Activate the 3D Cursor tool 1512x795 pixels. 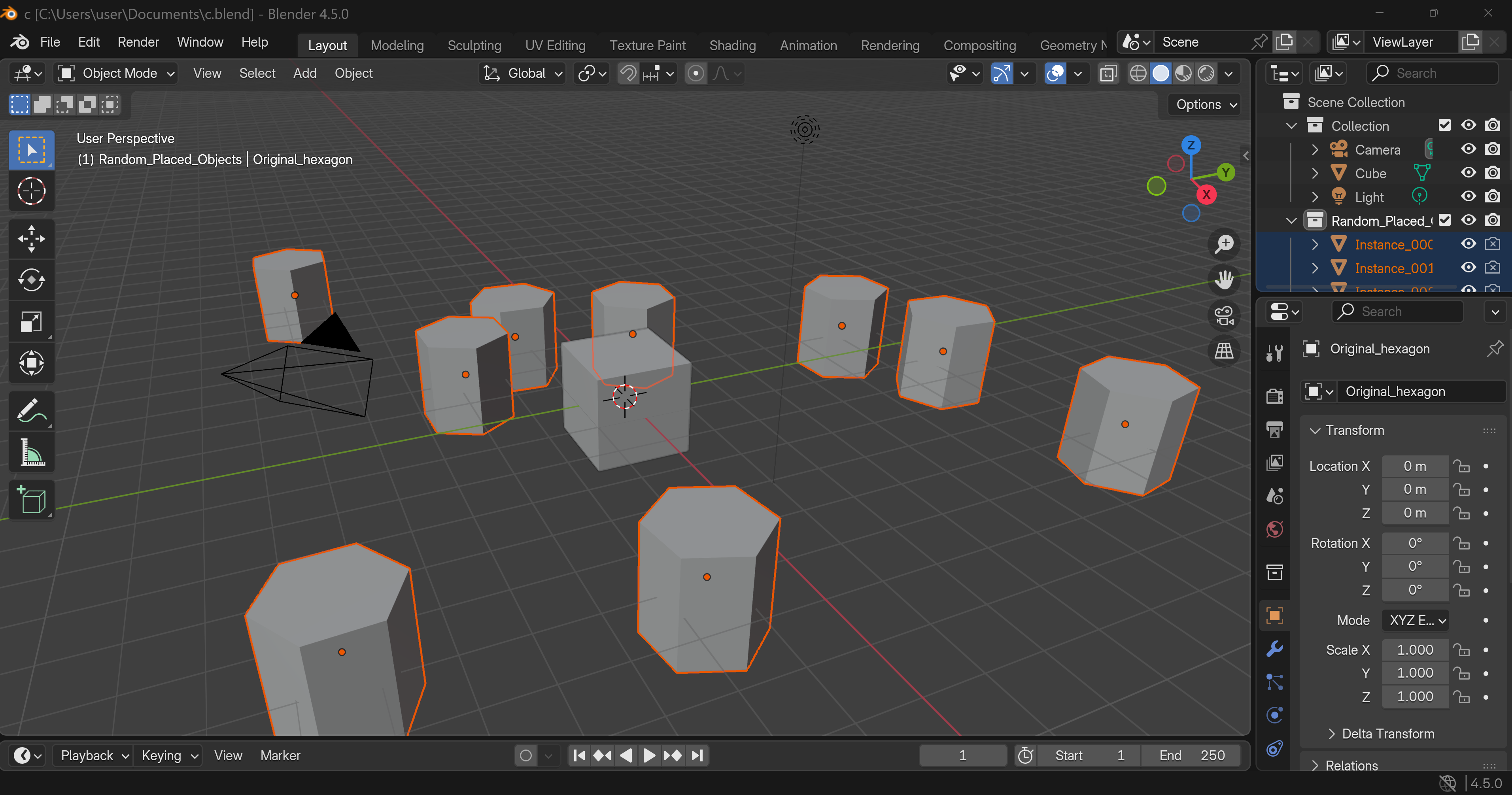(x=32, y=191)
